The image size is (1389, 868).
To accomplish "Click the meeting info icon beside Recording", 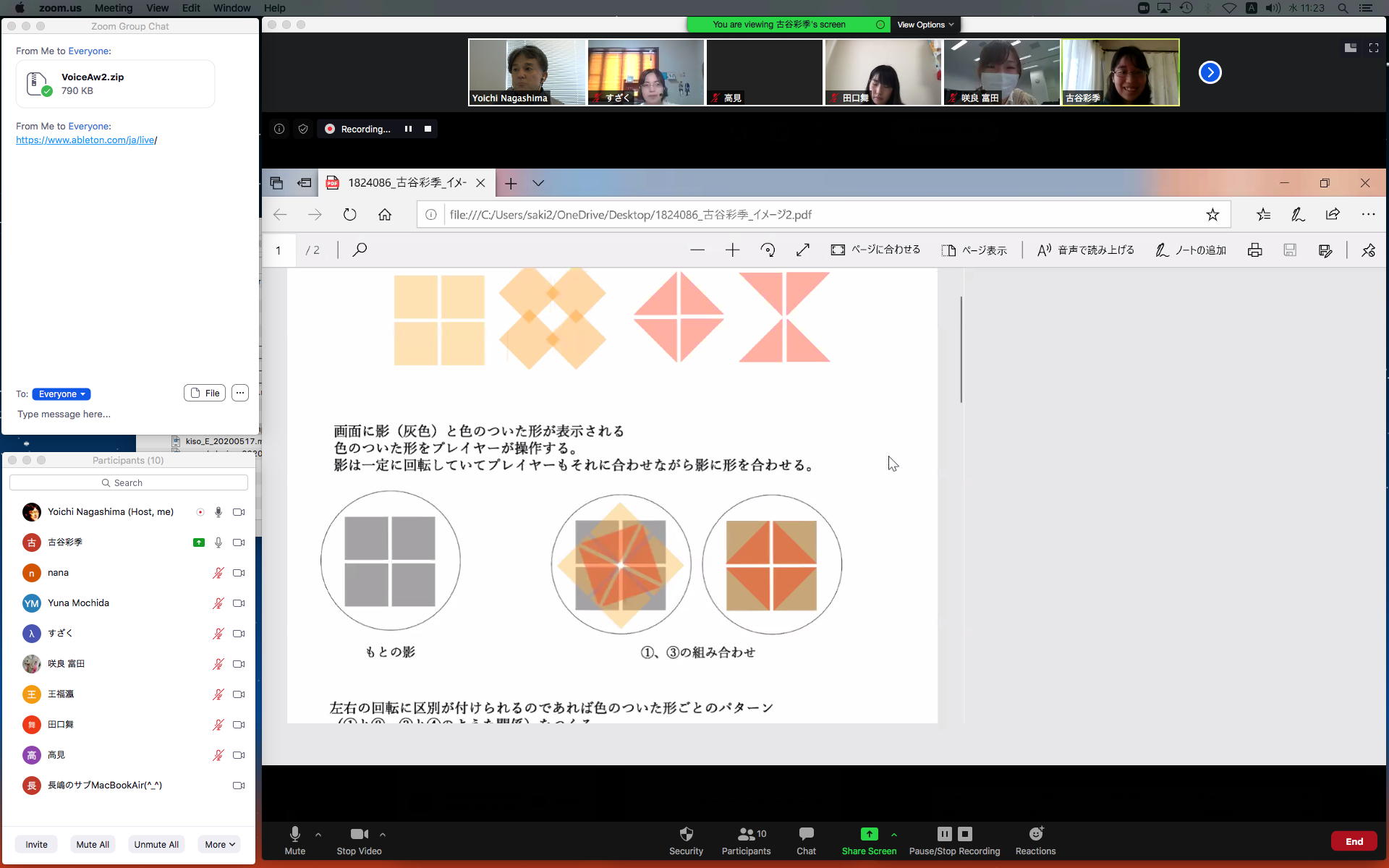I will click(x=279, y=129).
